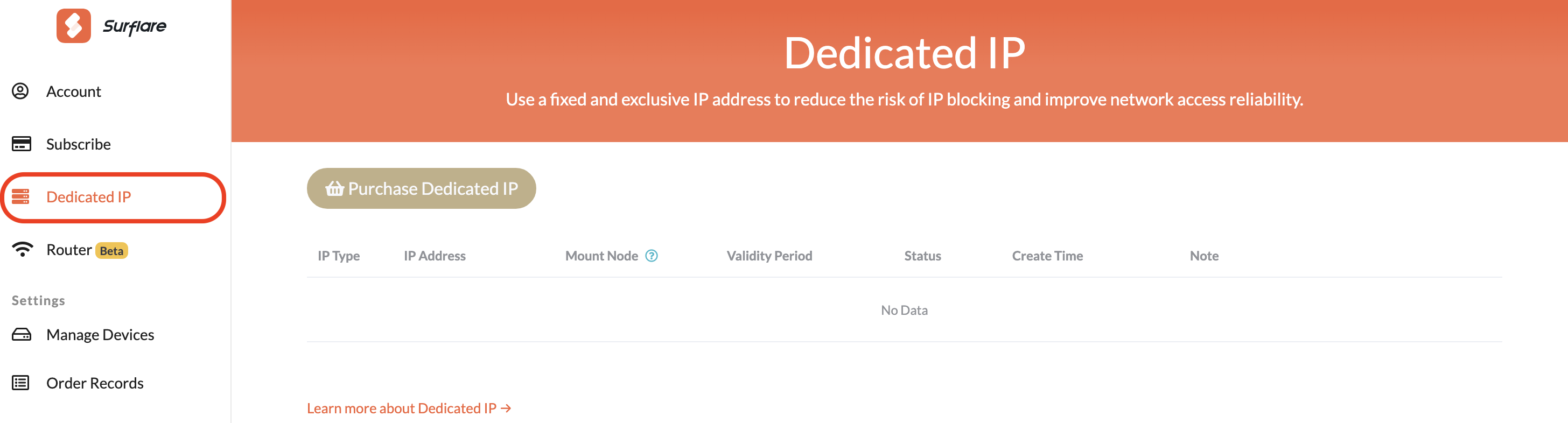Click the Dedicated IP server icon
The height and width of the screenshot is (423, 1568).
(x=20, y=196)
